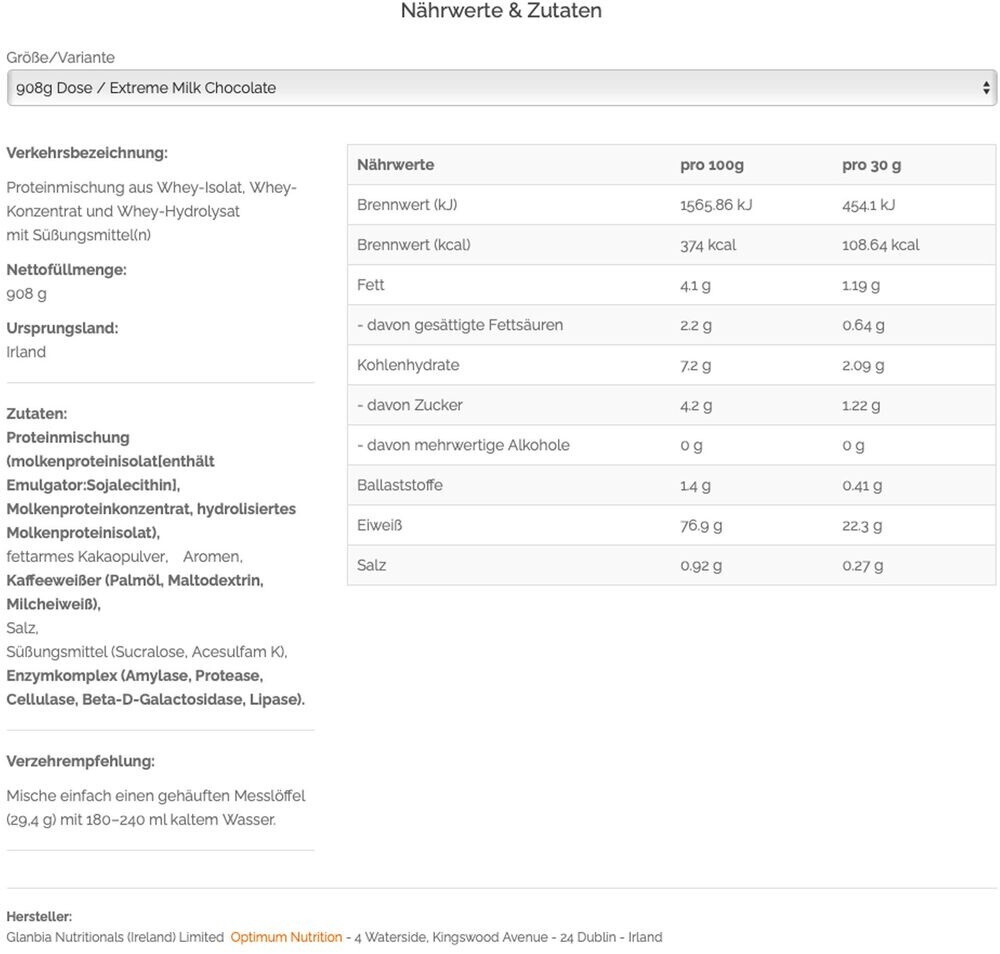Viewport: 1000px width, 954px height.
Task: Click the Hersteller label
Action: pos(39,916)
